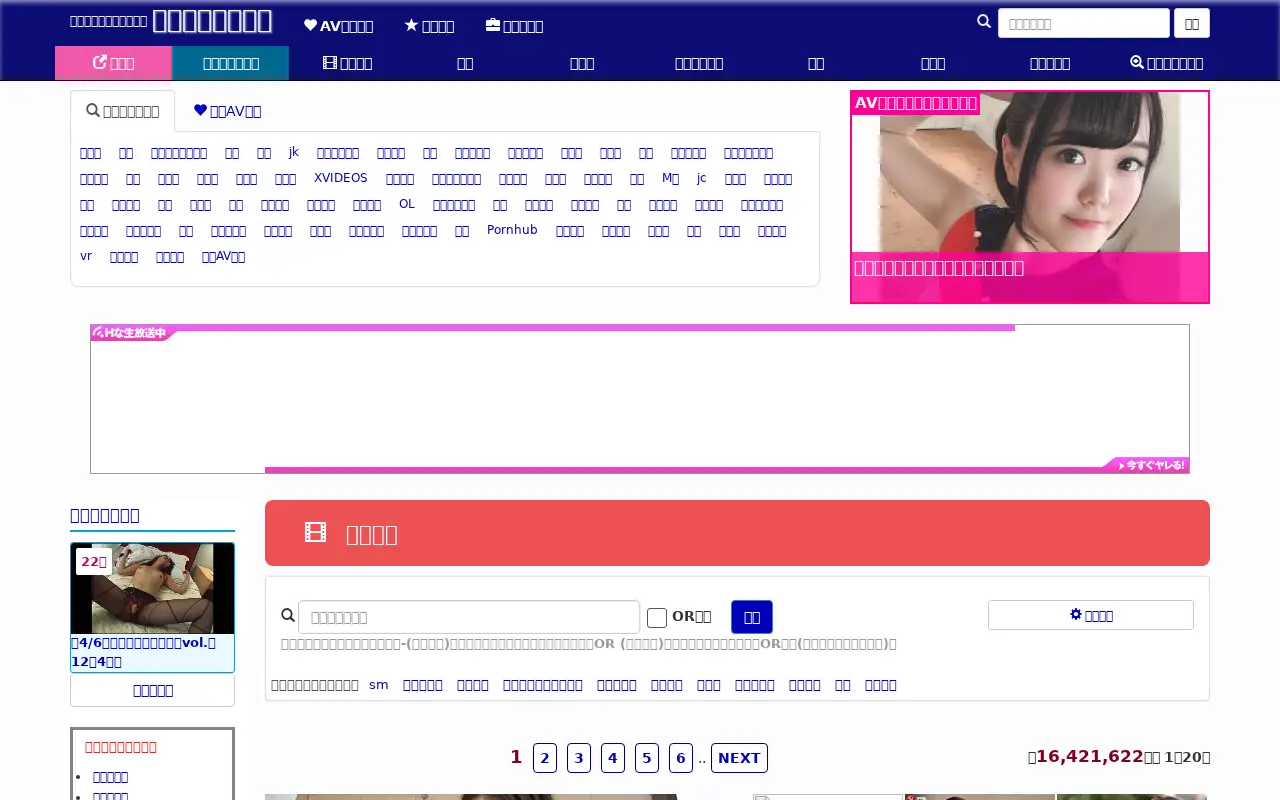Screen dimensions: 1280x800
Task: Focus the header search input field
Action: (1084, 23)
